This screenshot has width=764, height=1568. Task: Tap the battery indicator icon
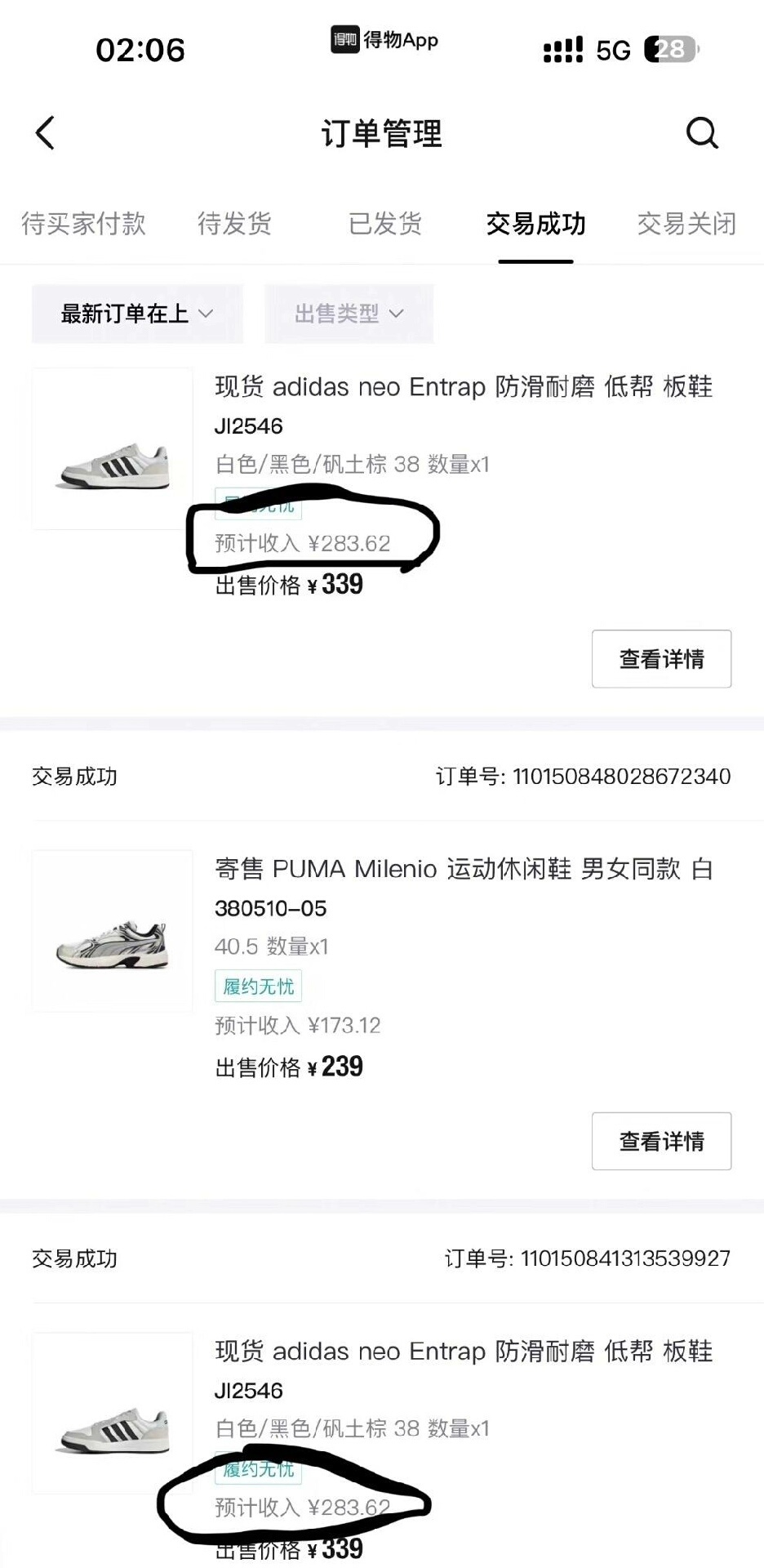(x=671, y=50)
